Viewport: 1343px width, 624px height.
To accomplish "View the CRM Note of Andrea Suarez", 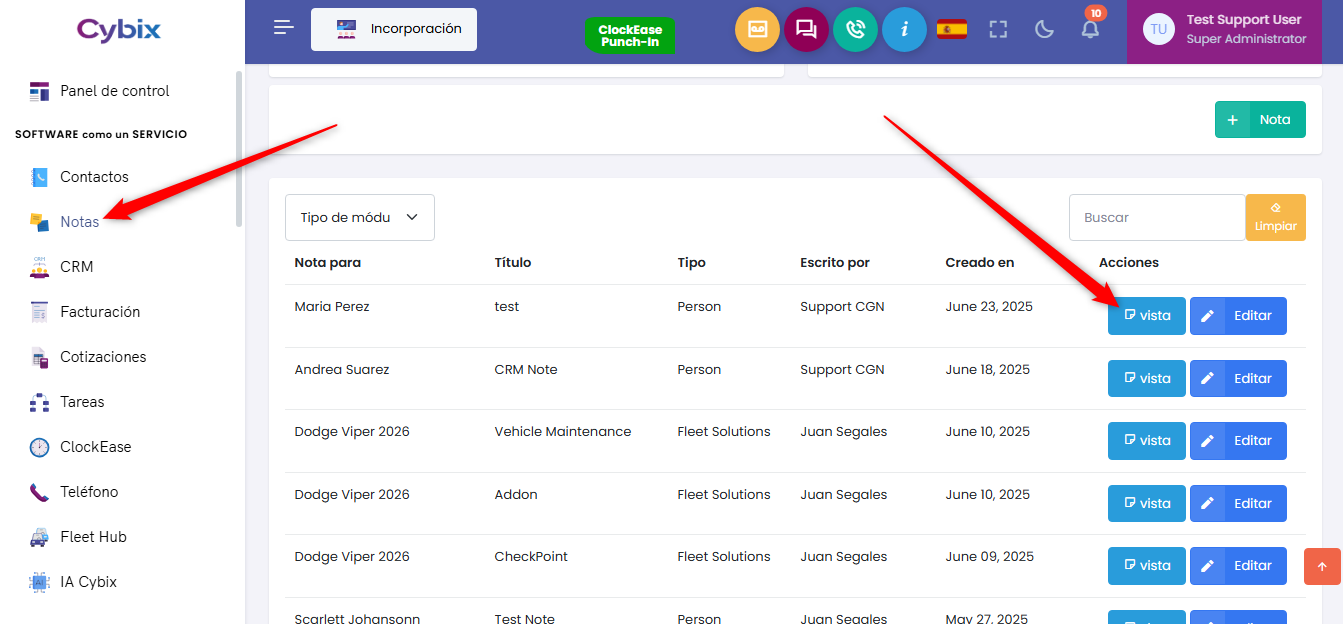I will pos(1146,379).
